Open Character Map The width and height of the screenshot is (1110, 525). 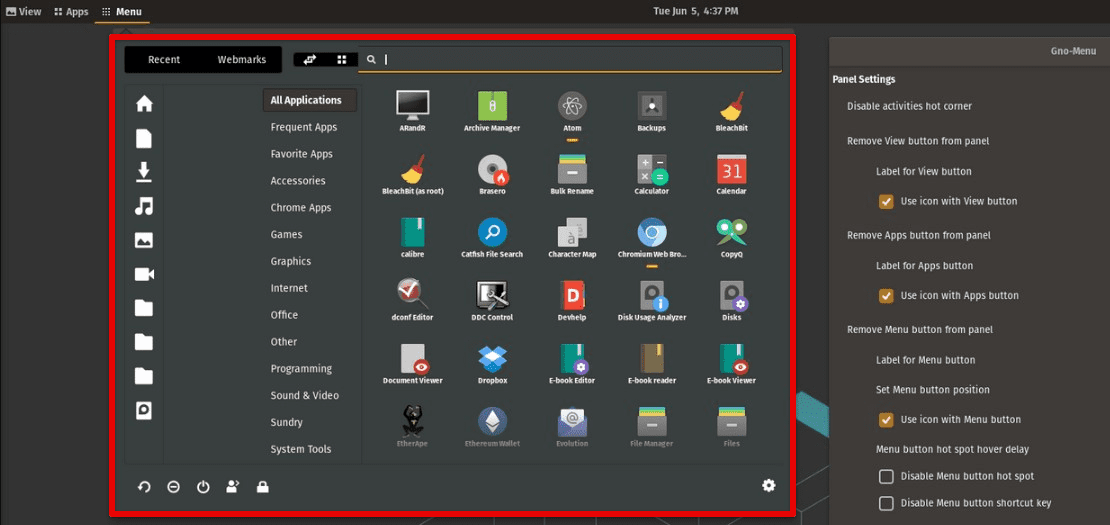point(572,238)
